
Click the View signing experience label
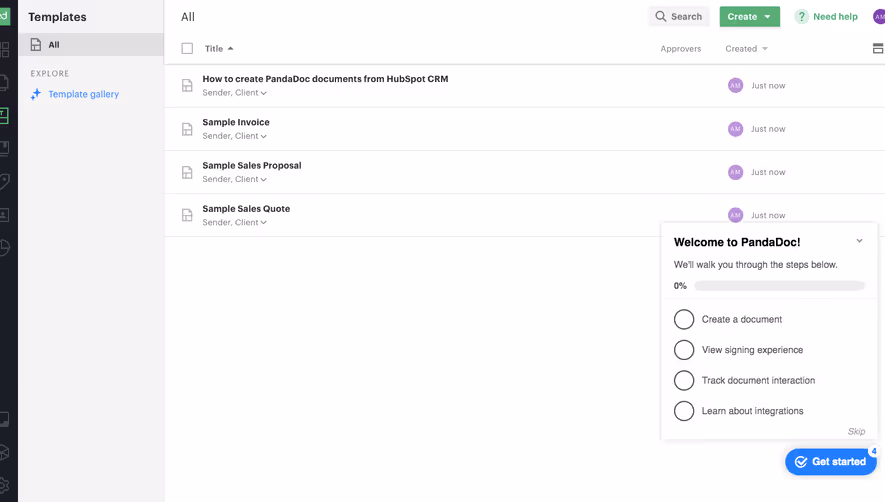(x=752, y=350)
